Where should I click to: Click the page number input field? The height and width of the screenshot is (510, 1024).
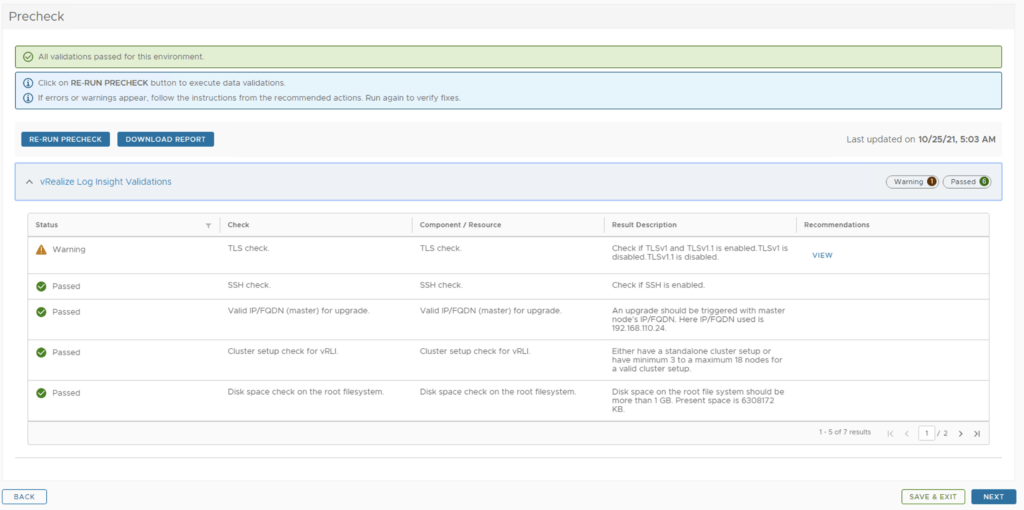tap(927, 433)
